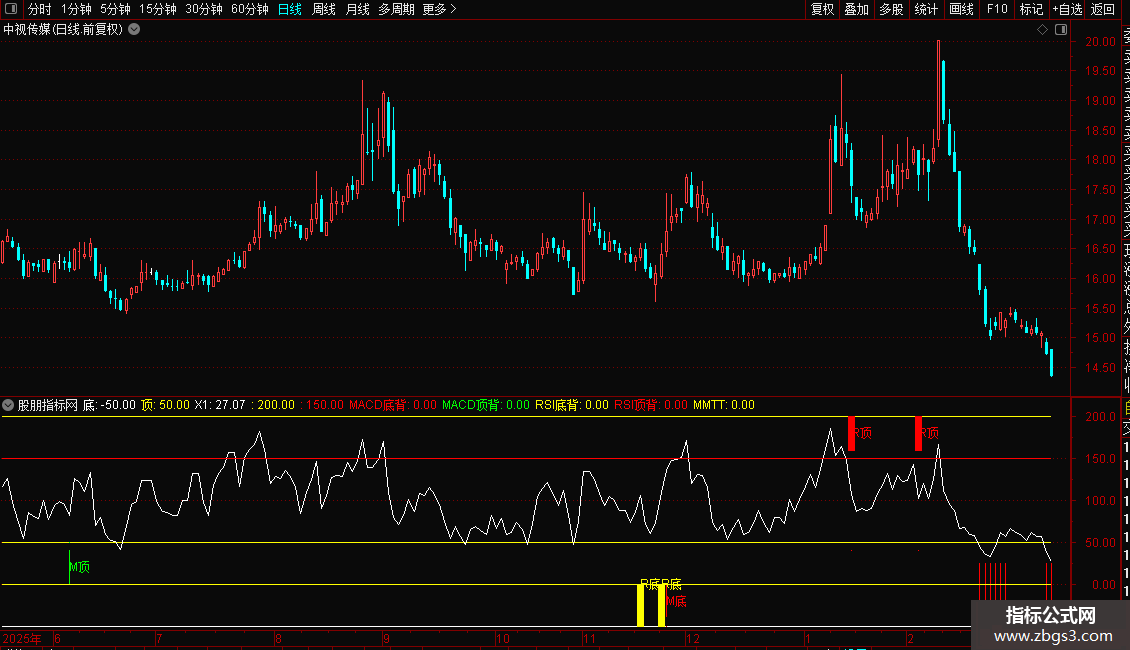
Task: Switch to 15分钟 period
Action: [x=158, y=9]
